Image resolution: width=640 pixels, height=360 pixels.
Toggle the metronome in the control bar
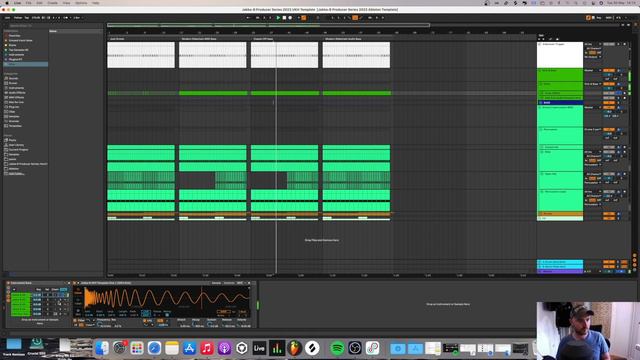pyautogui.click(x=66, y=18)
